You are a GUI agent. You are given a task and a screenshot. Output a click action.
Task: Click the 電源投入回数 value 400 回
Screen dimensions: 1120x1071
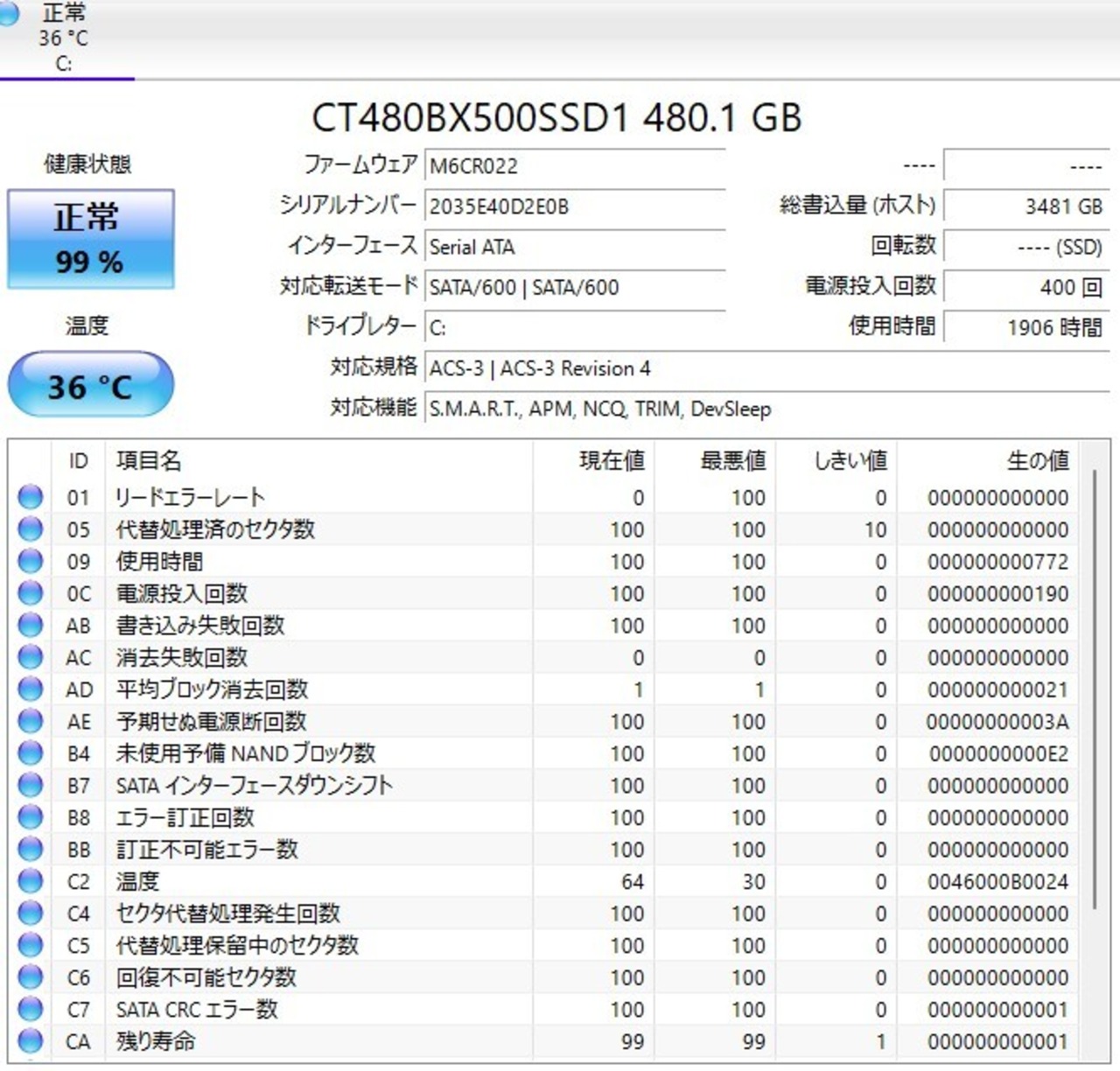1025,287
